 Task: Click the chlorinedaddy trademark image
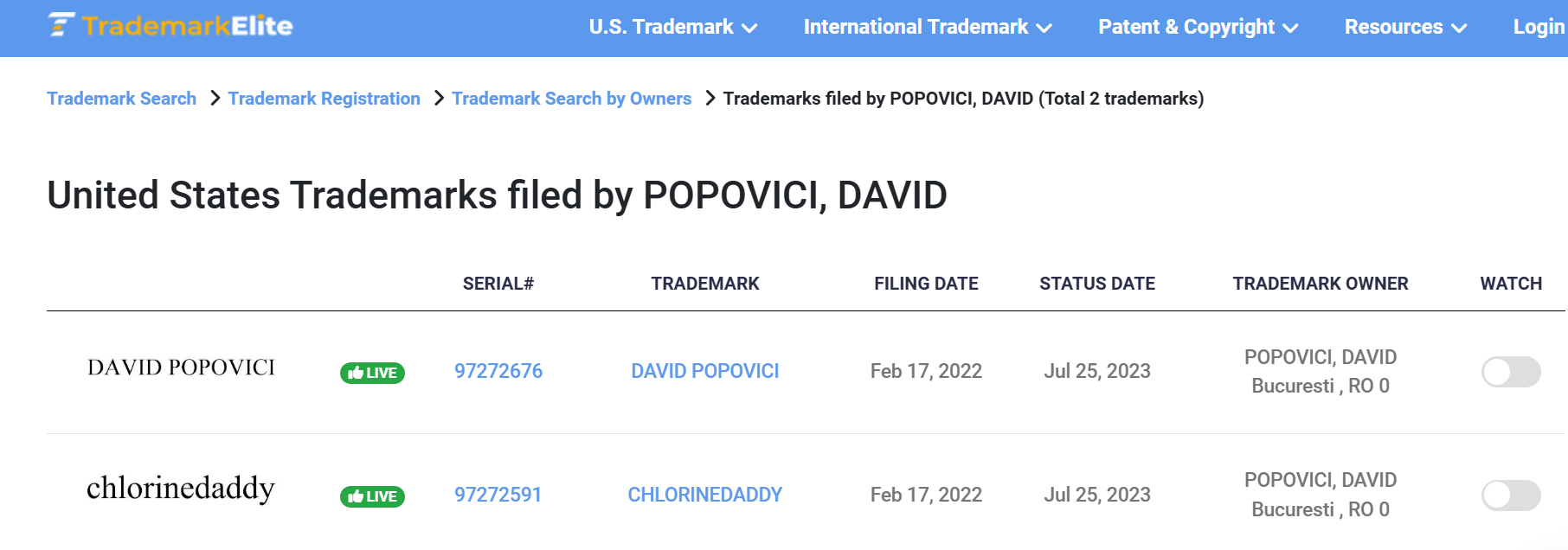[181, 489]
